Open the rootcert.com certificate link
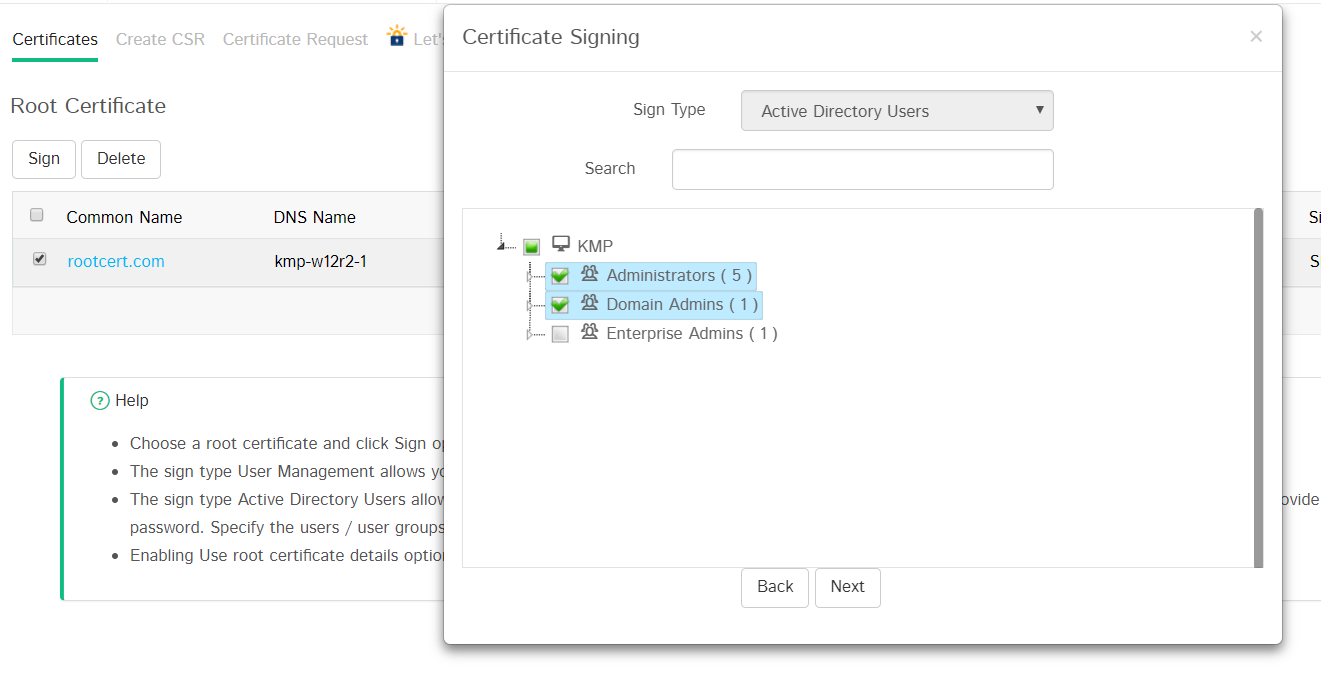Image resolution: width=1321 pixels, height=690 pixels. pos(116,261)
